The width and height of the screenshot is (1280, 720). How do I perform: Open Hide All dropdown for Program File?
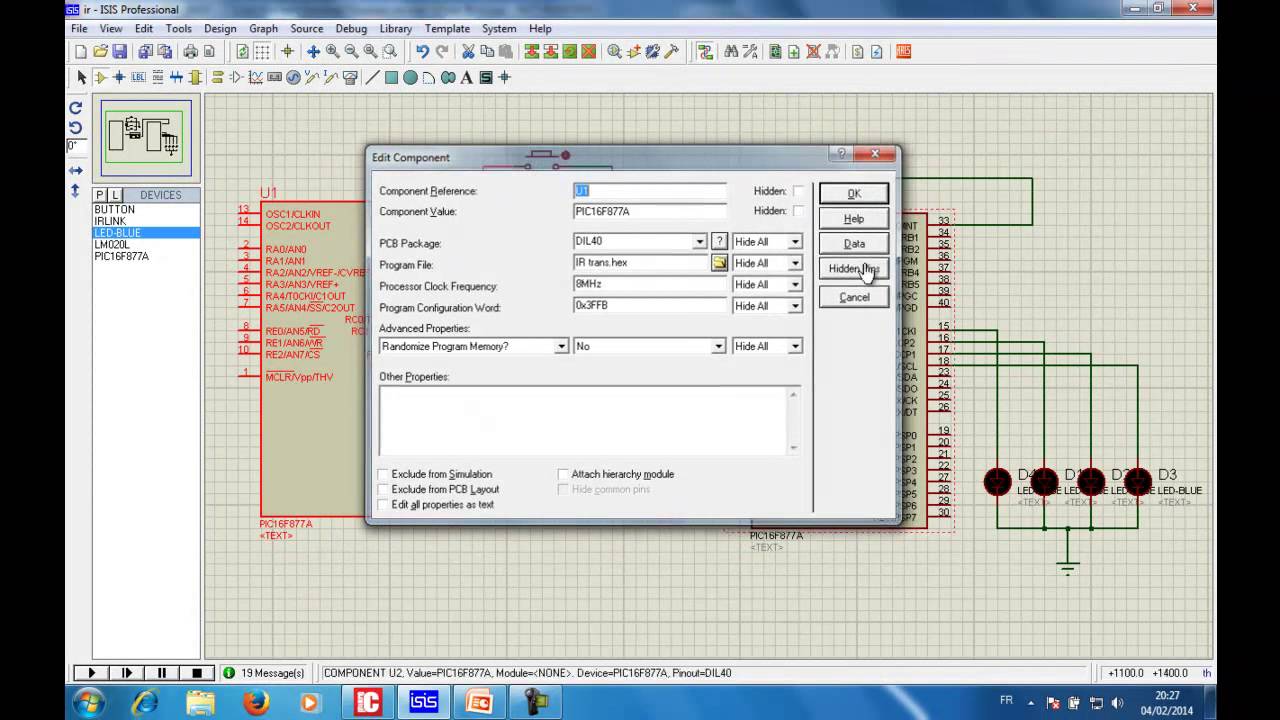point(795,263)
